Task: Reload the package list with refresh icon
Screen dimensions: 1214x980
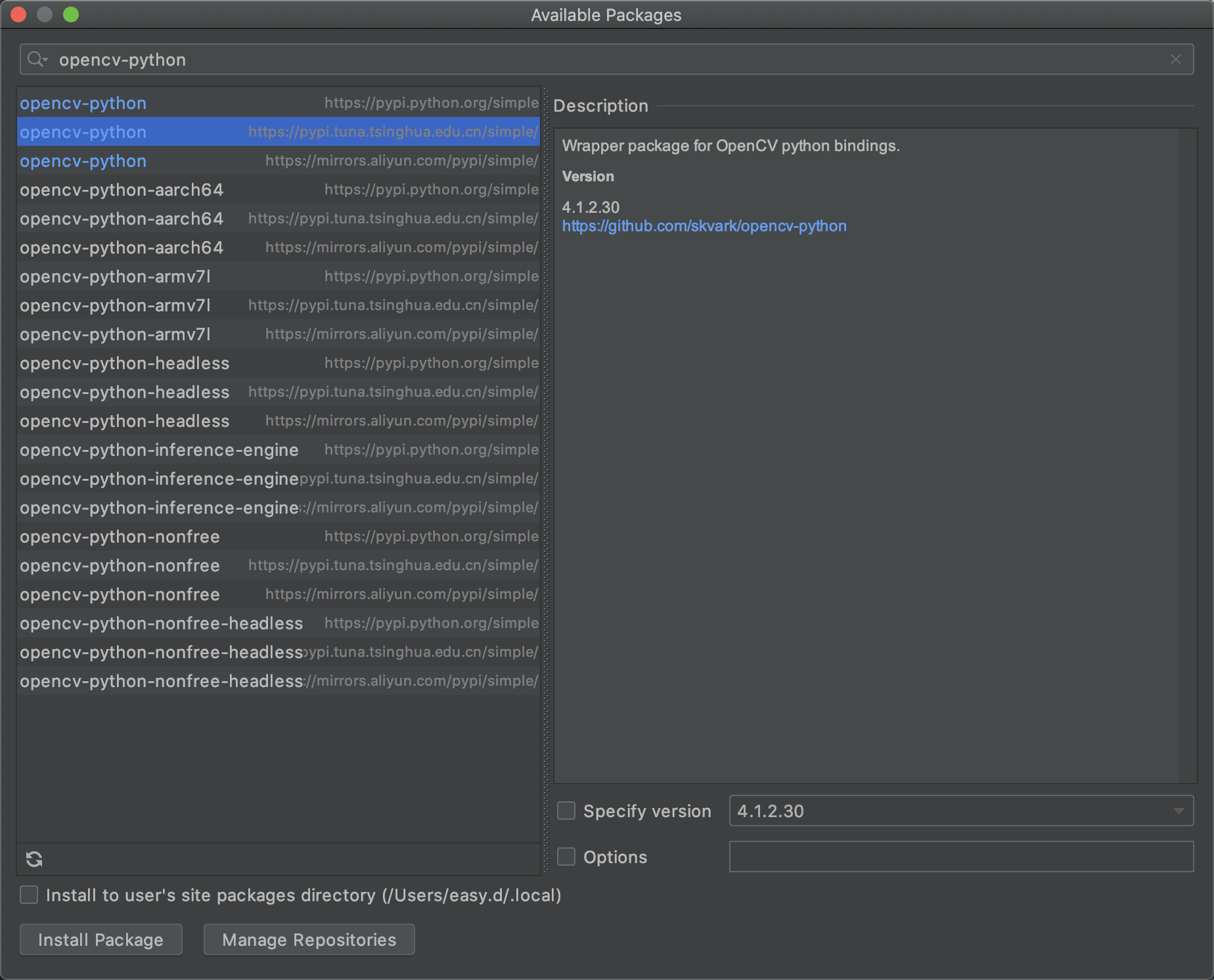Action: 34,858
